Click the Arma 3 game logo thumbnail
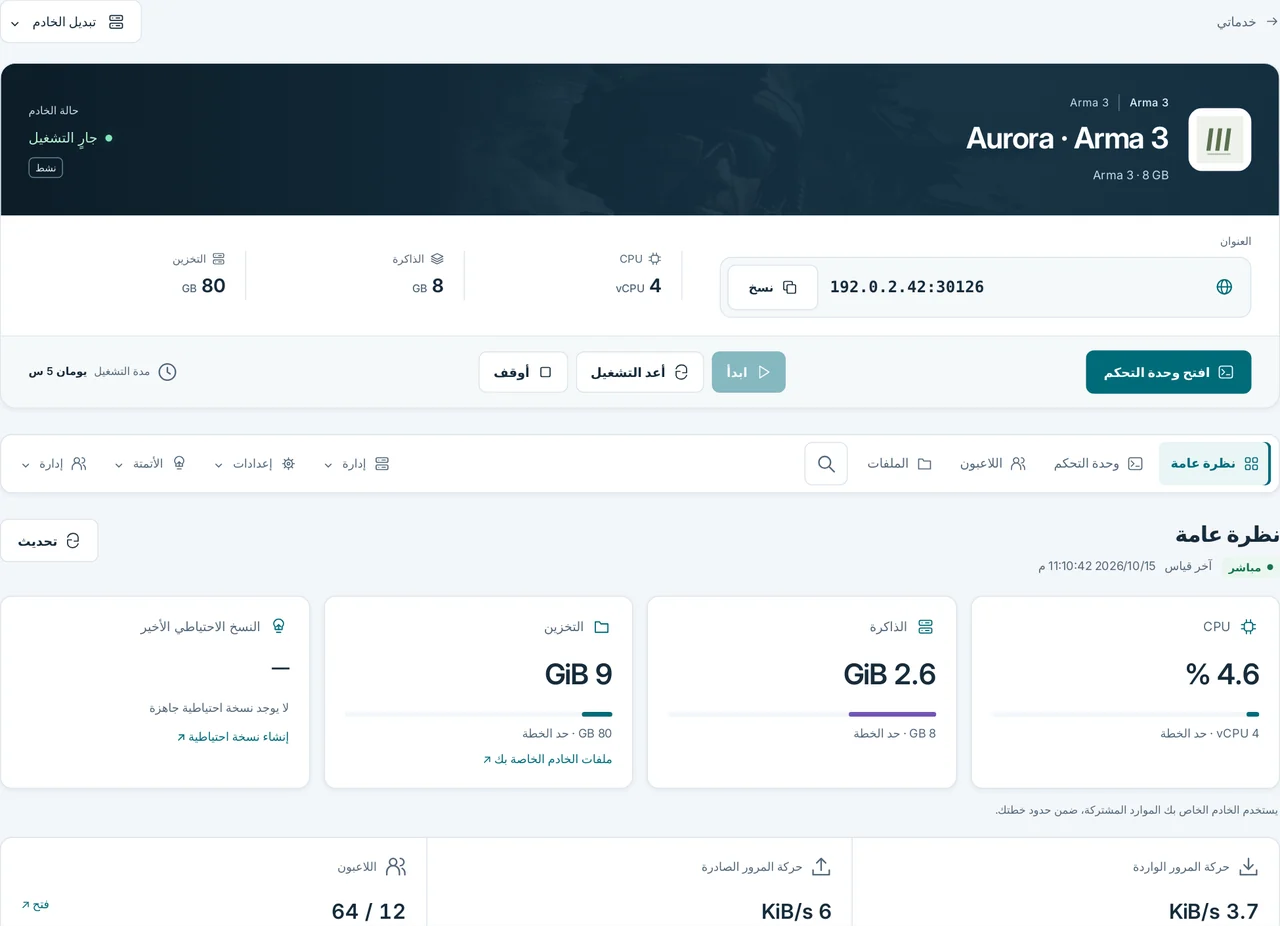1280x926 pixels. tap(1219, 140)
